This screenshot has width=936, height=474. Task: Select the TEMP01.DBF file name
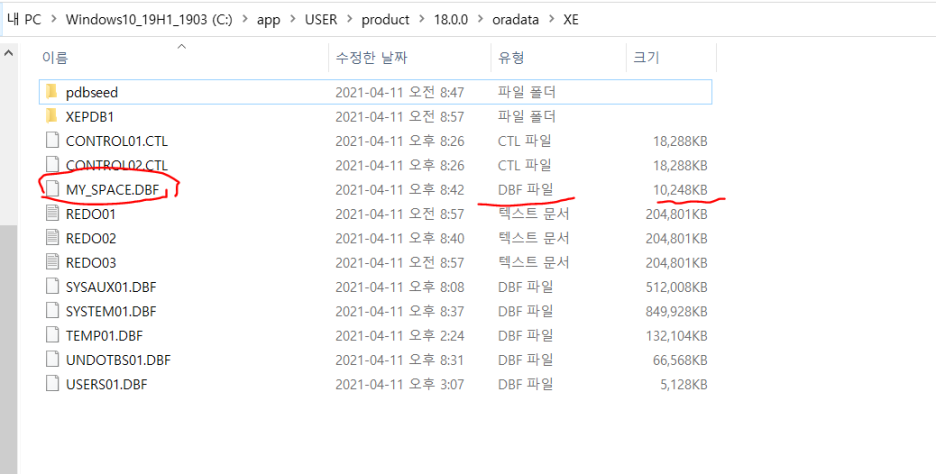(104, 336)
